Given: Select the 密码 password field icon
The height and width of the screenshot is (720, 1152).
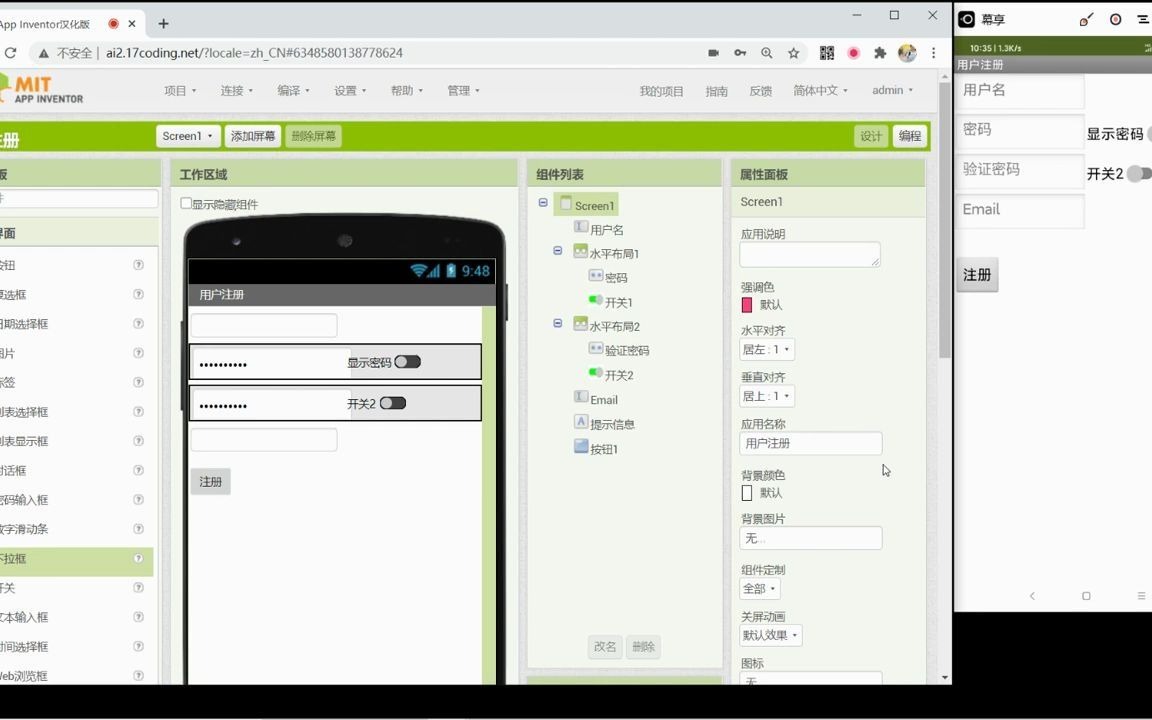Looking at the screenshot, I should pos(596,277).
